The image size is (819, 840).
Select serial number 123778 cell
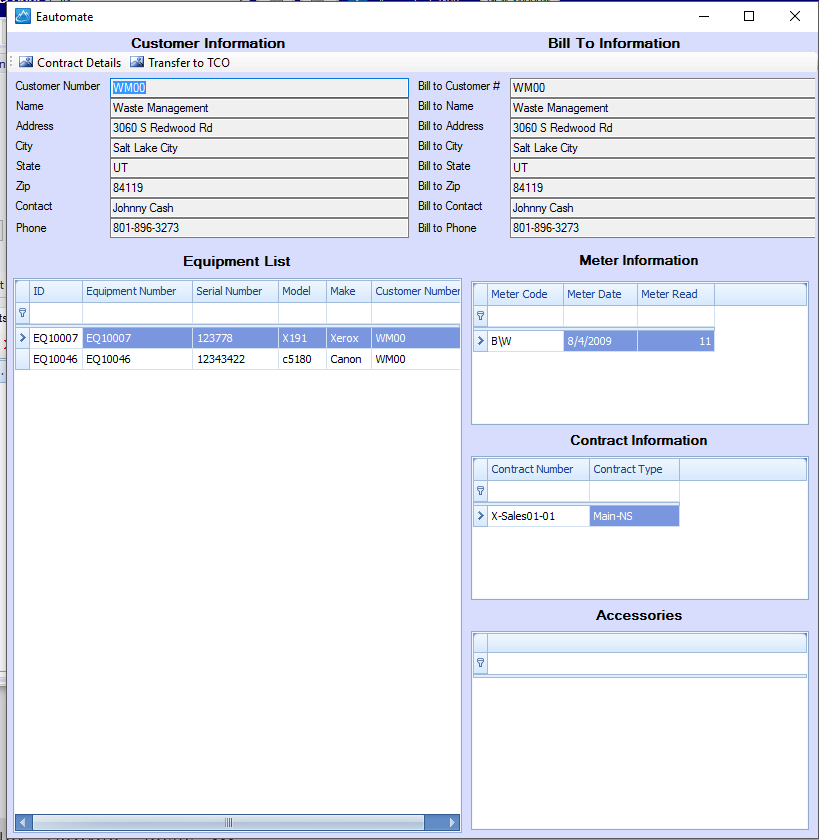(235, 338)
